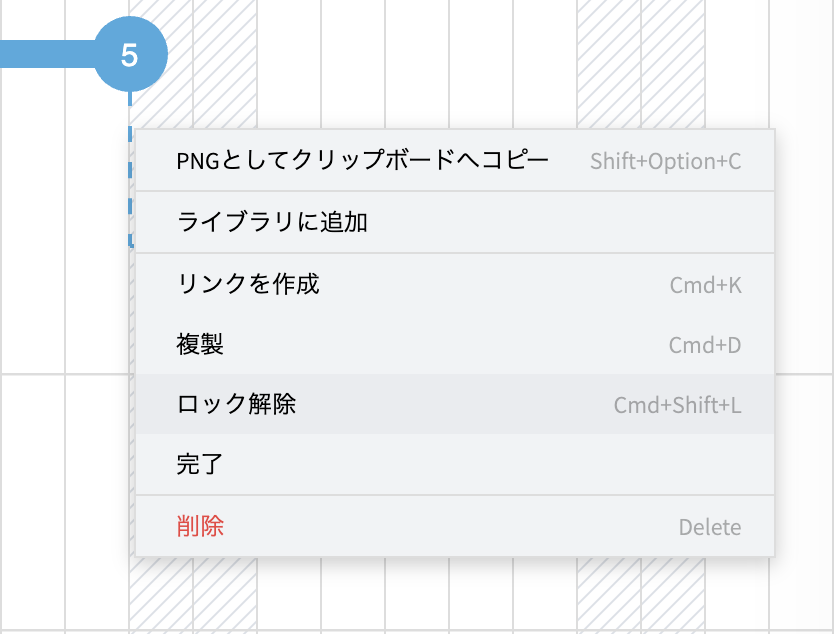Click hatched column right of marker 5

click(224, 60)
